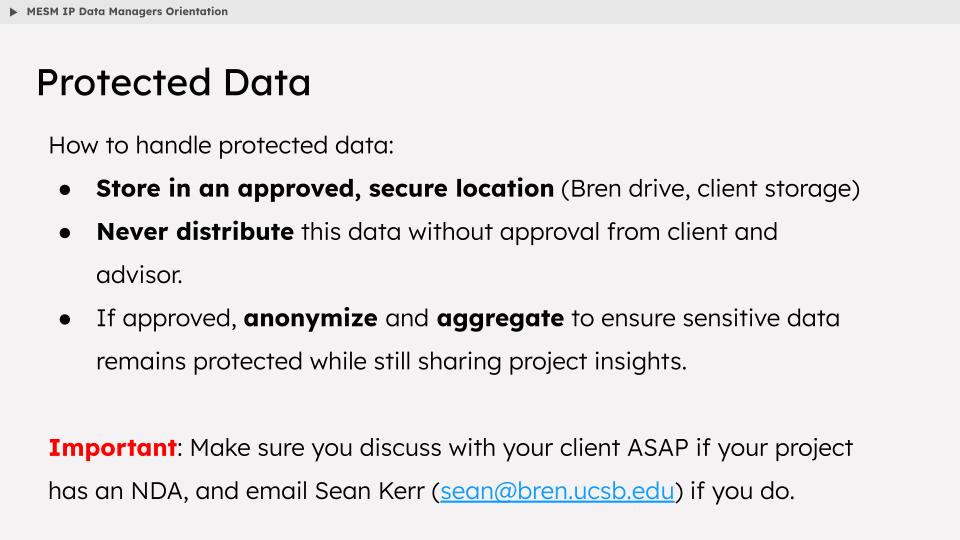Click the bold word aggregate
Viewport: 960px width, 540px height.
[x=500, y=318]
